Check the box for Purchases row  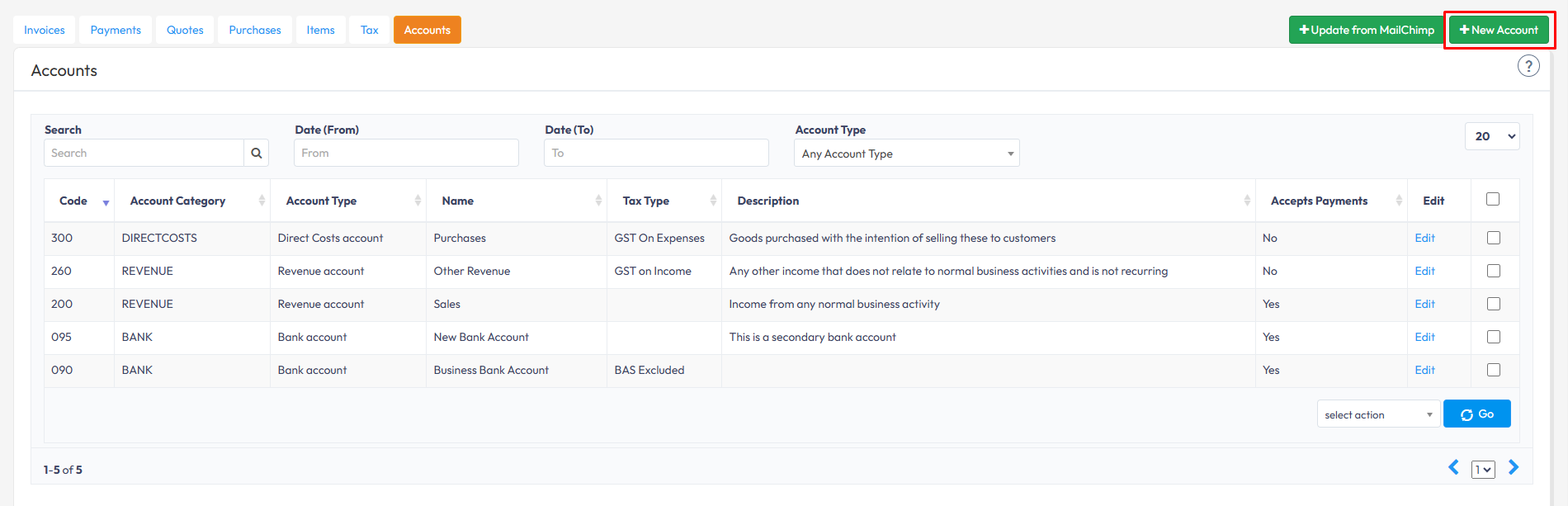coord(1494,238)
